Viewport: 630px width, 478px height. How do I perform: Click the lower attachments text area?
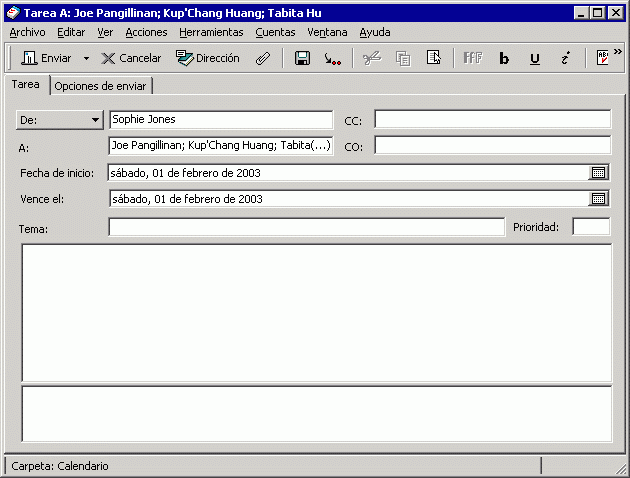pos(317,414)
